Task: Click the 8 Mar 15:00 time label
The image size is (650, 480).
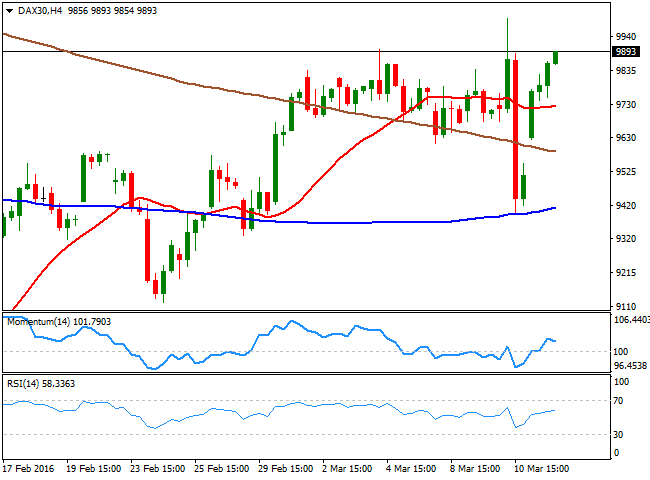Action: pyautogui.click(x=475, y=469)
